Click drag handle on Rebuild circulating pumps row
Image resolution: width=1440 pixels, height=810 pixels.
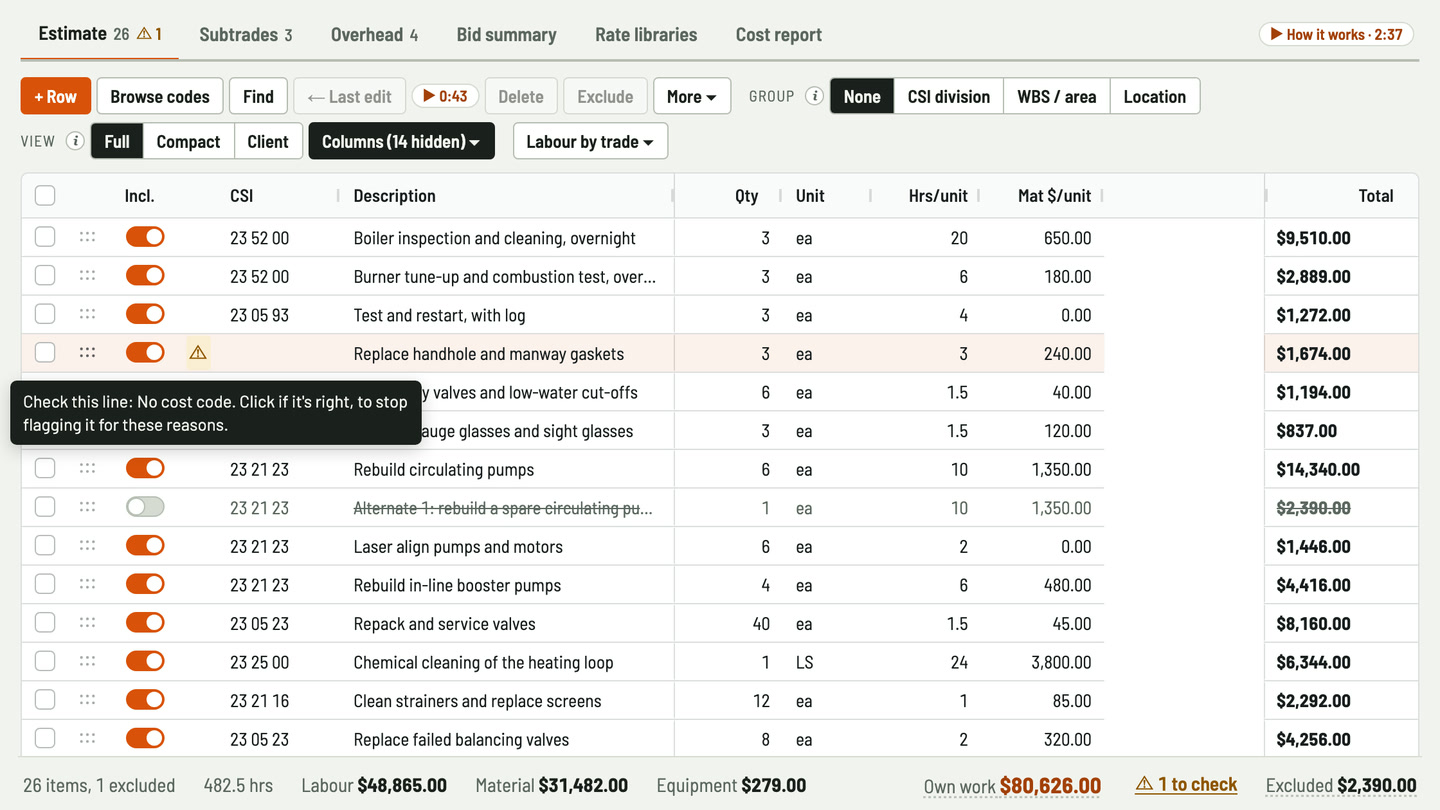(x=87, y=468)
